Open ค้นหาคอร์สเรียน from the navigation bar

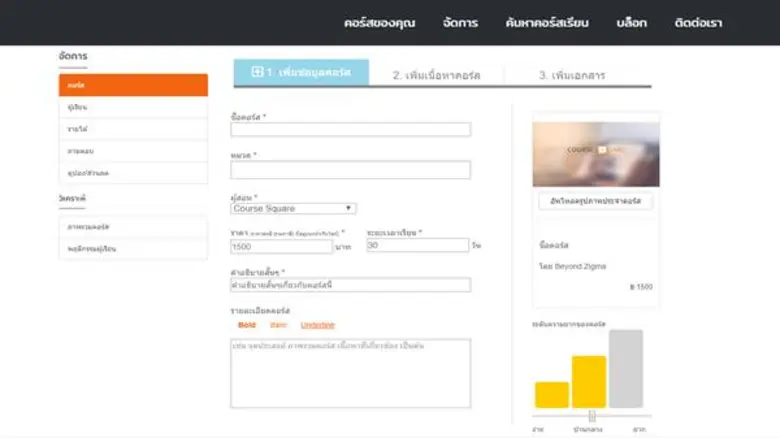547,23
